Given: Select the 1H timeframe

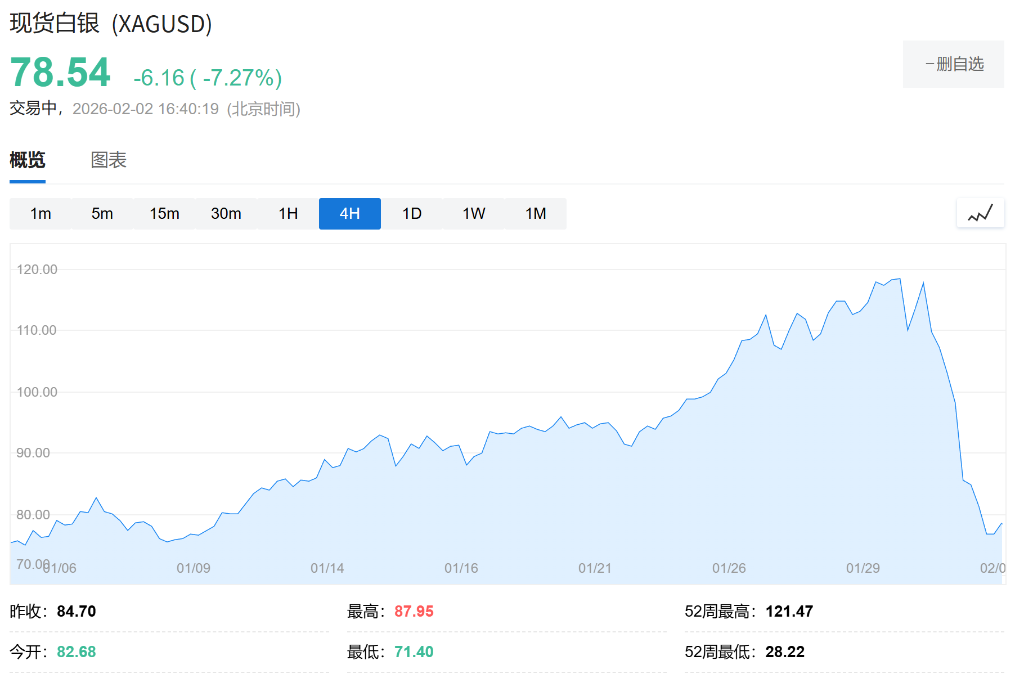Looking at the screenshot, I should (288, 213).
